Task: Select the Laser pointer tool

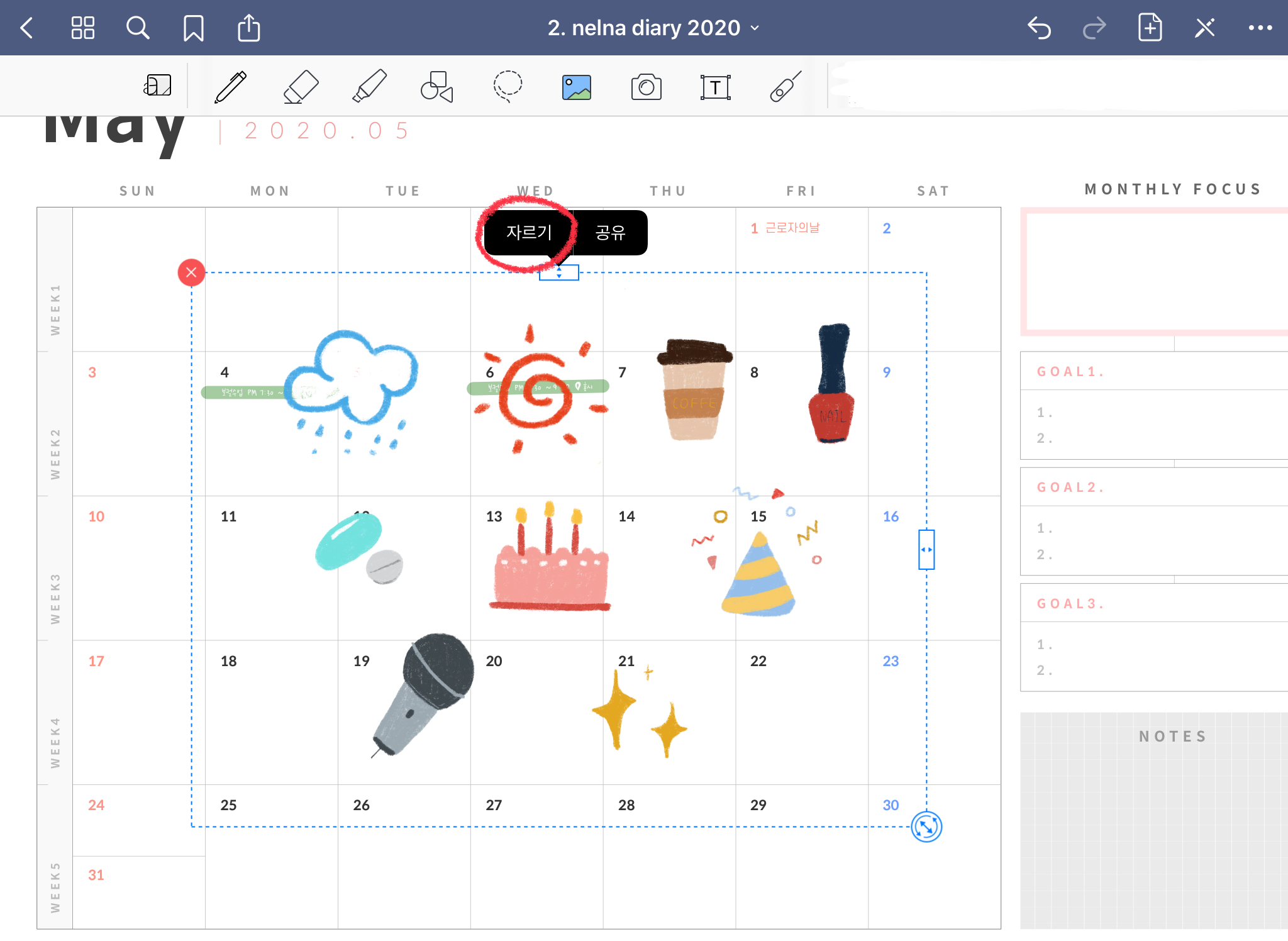Action: tap(785, 86)
